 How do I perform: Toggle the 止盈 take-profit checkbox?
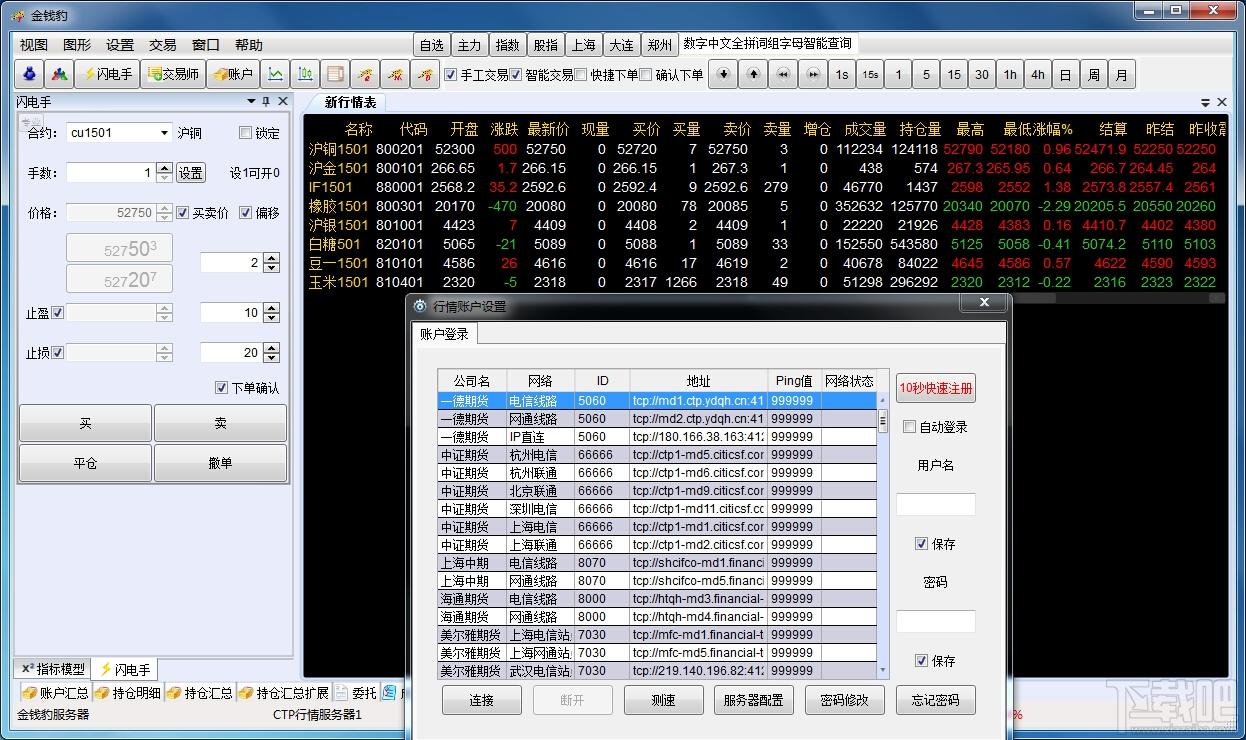(x=57, y=313)
